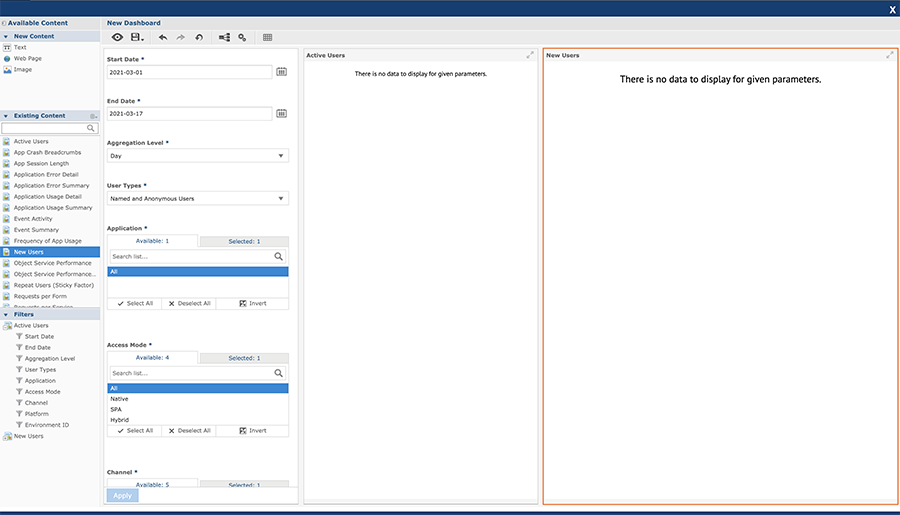This screenshot has width=900, height=515.
Task: Click the reset/revert circular arrow icon
Action: tap(199, 37)
